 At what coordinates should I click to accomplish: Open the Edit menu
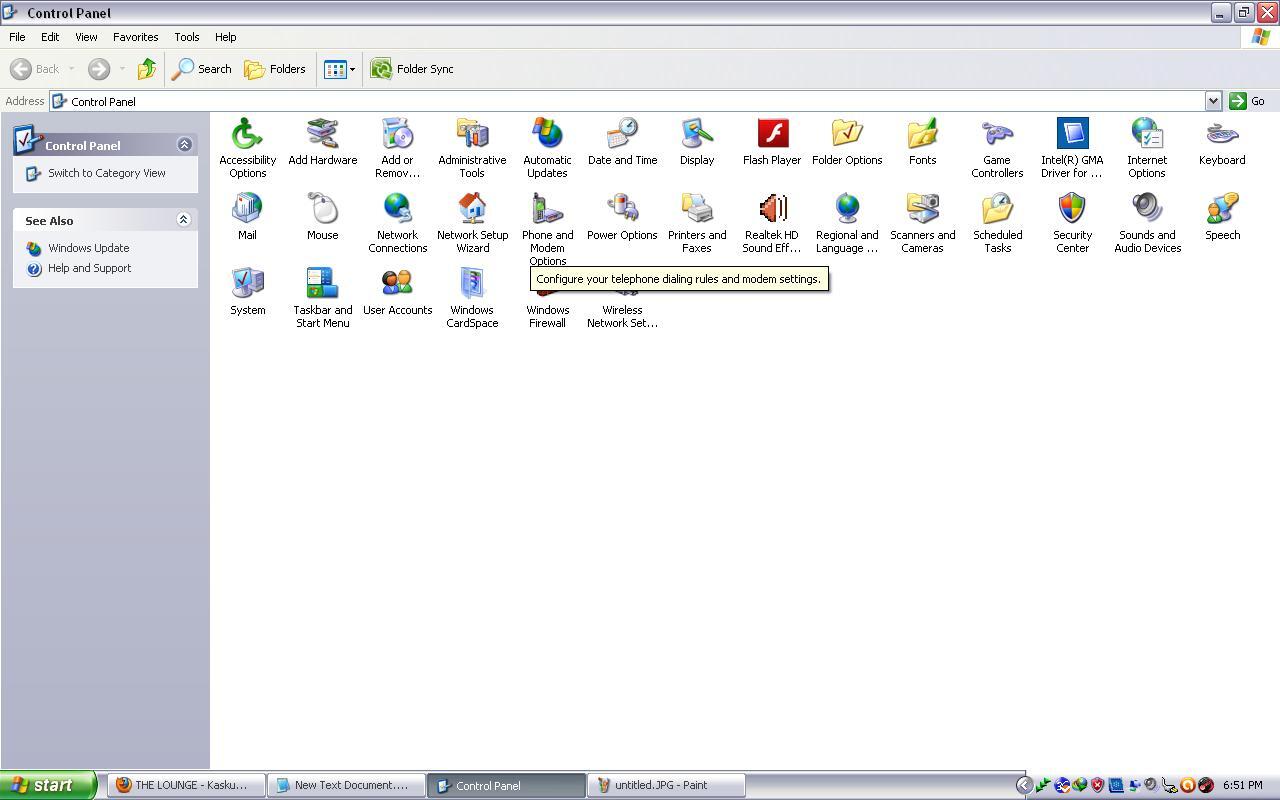[x=50, y=37]
